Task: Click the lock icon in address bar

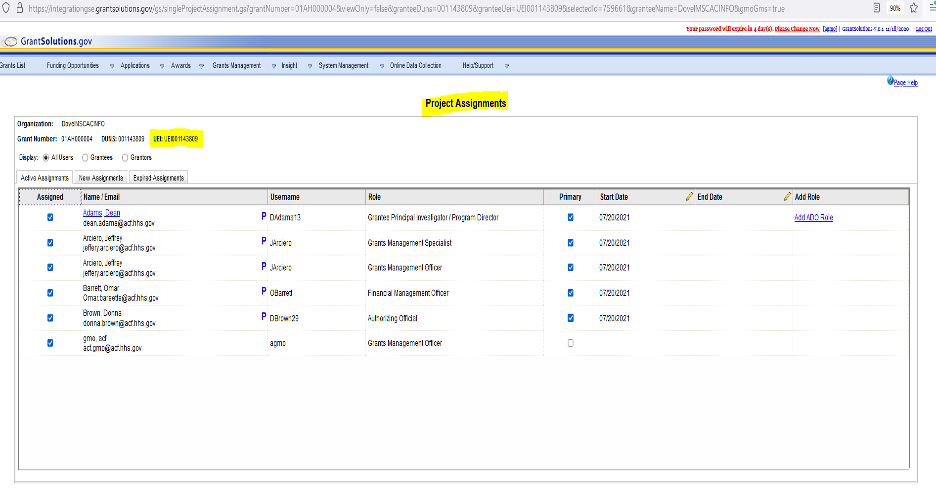Action: pyautogui.click(x=22, y=7)
